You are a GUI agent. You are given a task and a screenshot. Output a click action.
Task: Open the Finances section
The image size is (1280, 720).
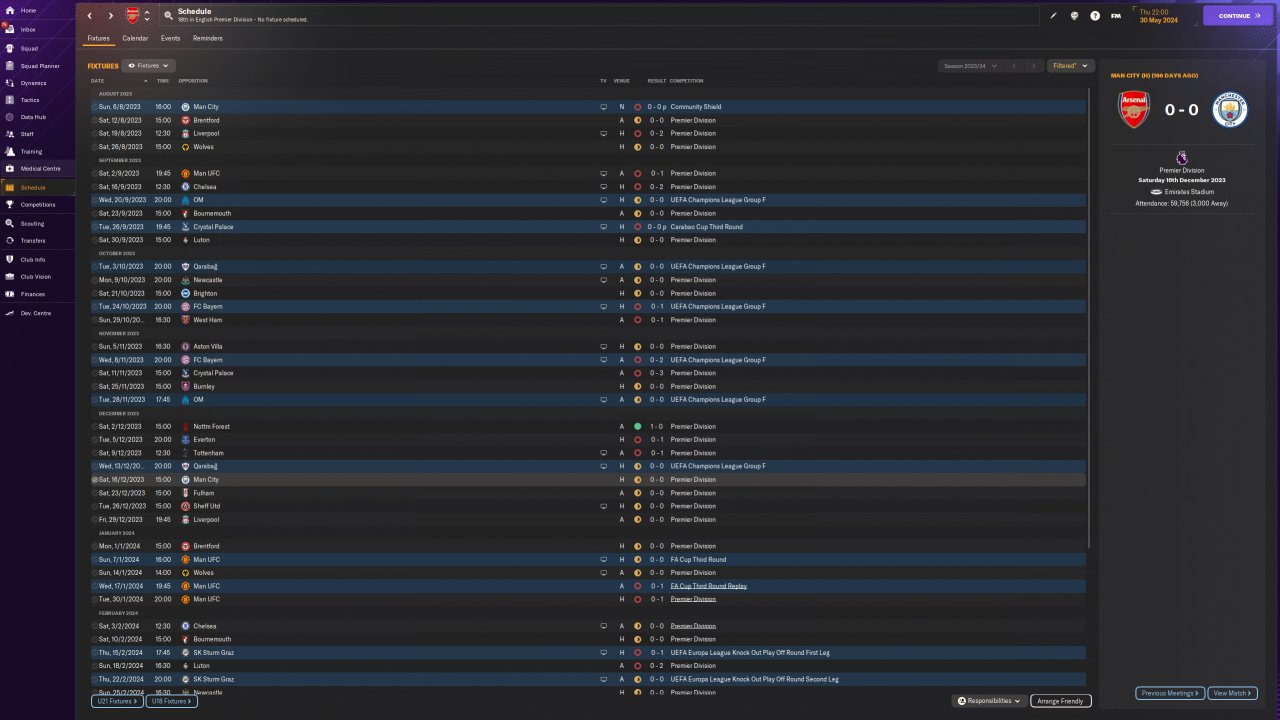pos(32,294)
